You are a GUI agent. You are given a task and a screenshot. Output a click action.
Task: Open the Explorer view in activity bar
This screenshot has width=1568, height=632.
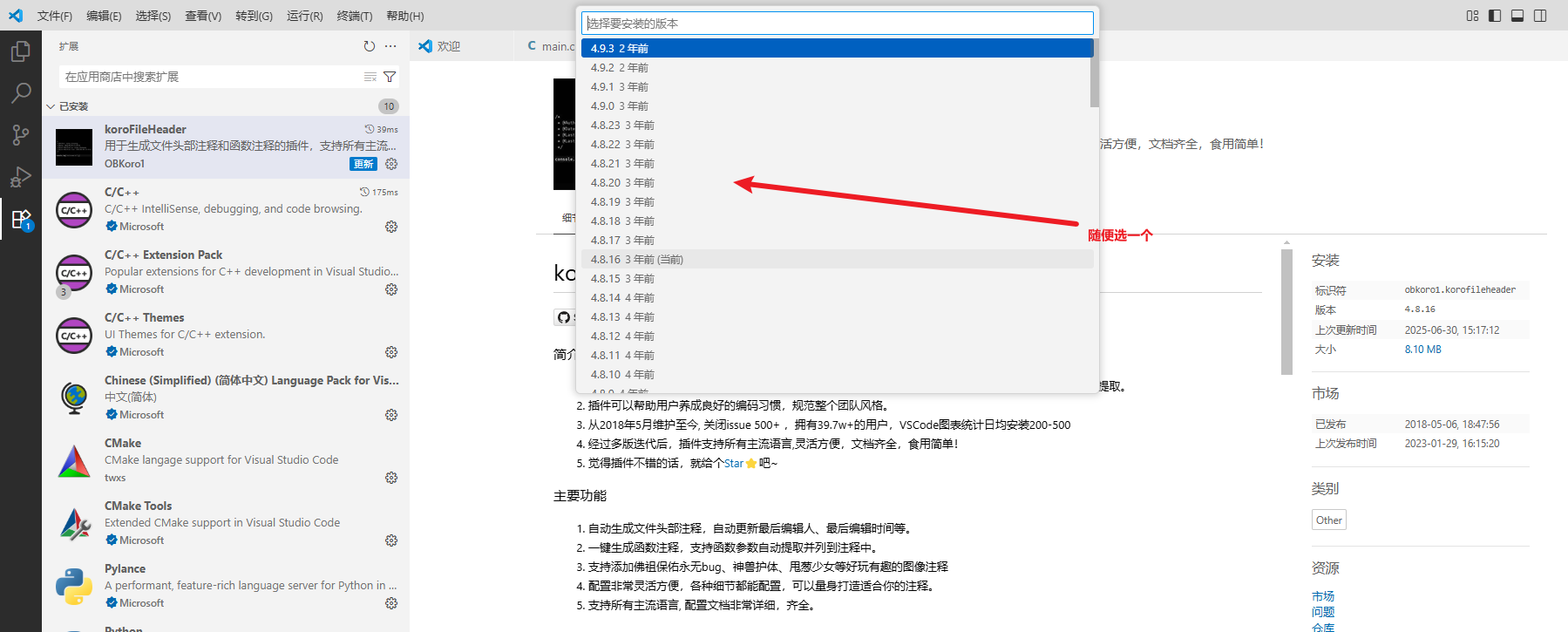coord(20,51)
